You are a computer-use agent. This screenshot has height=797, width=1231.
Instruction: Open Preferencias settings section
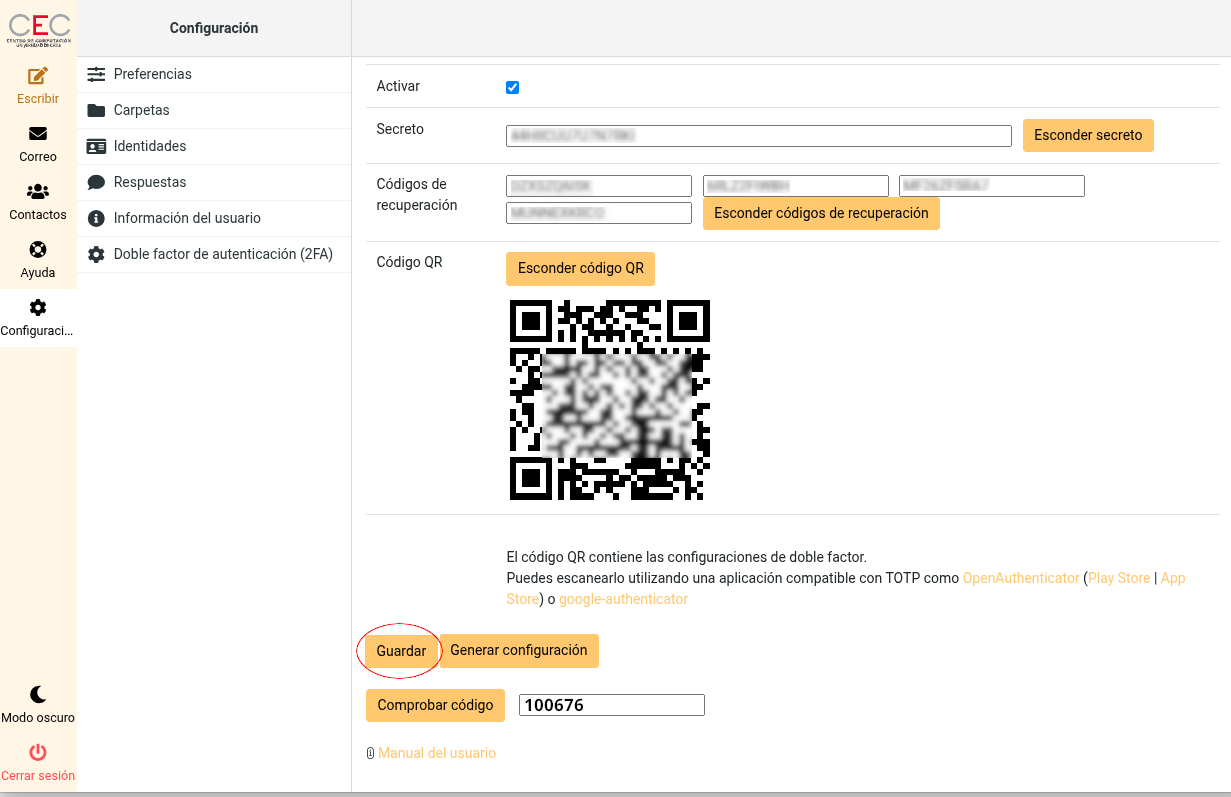pos(152,74)
